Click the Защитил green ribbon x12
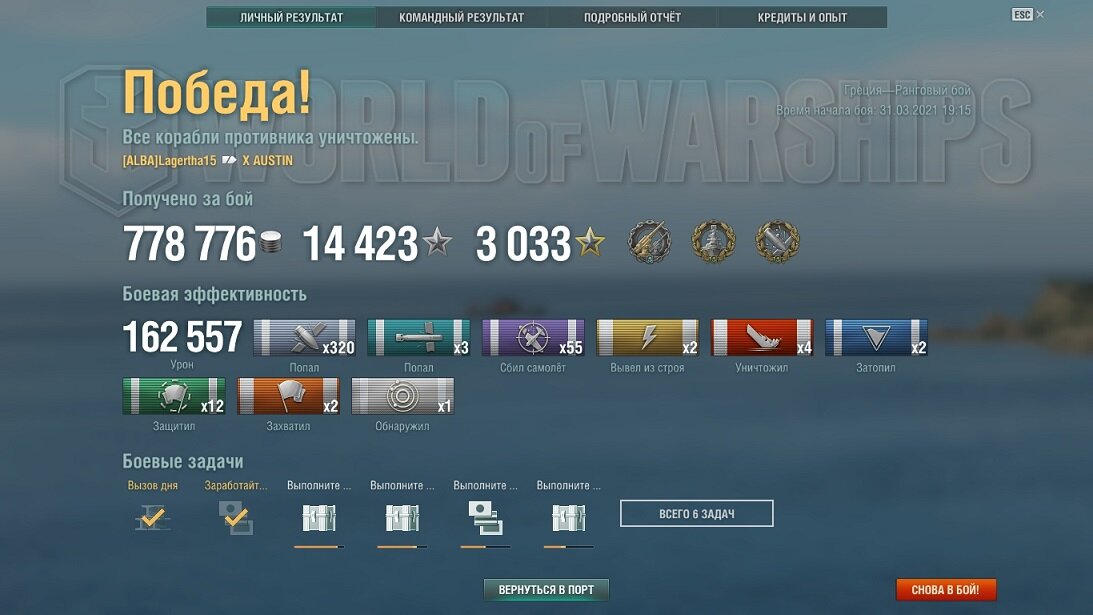 [174, 396]
